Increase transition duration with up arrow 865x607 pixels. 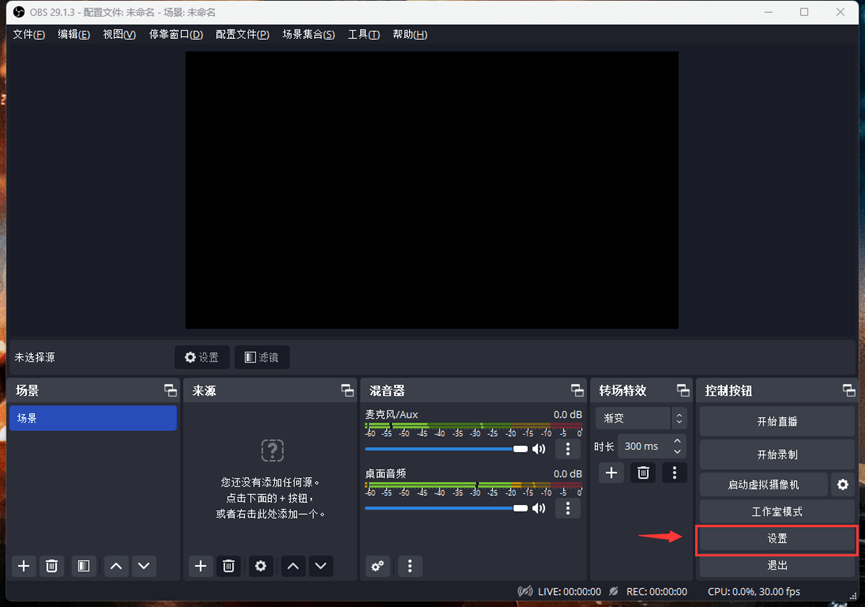pos(677,441)
